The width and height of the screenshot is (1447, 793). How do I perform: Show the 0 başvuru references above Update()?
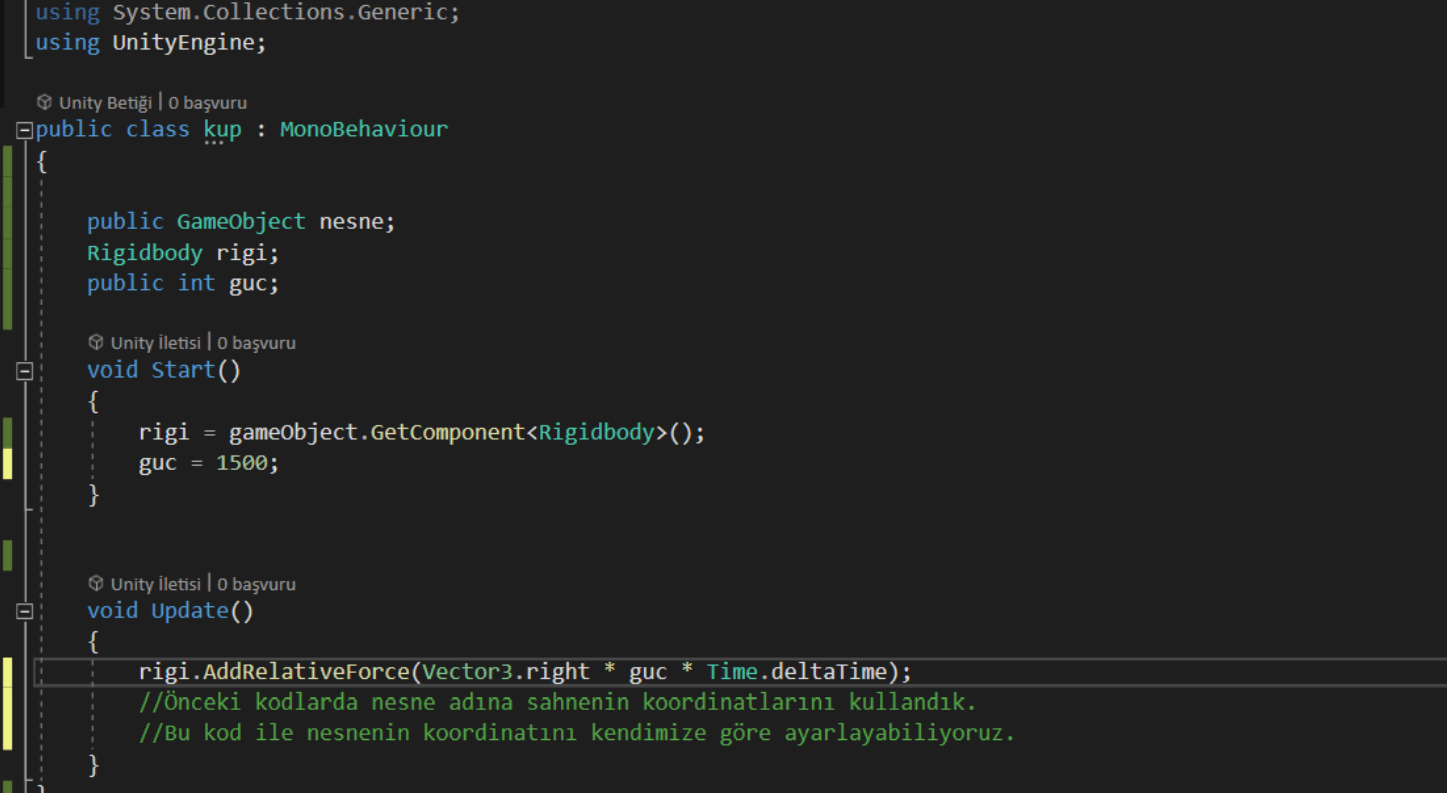[x=256, y=583]
